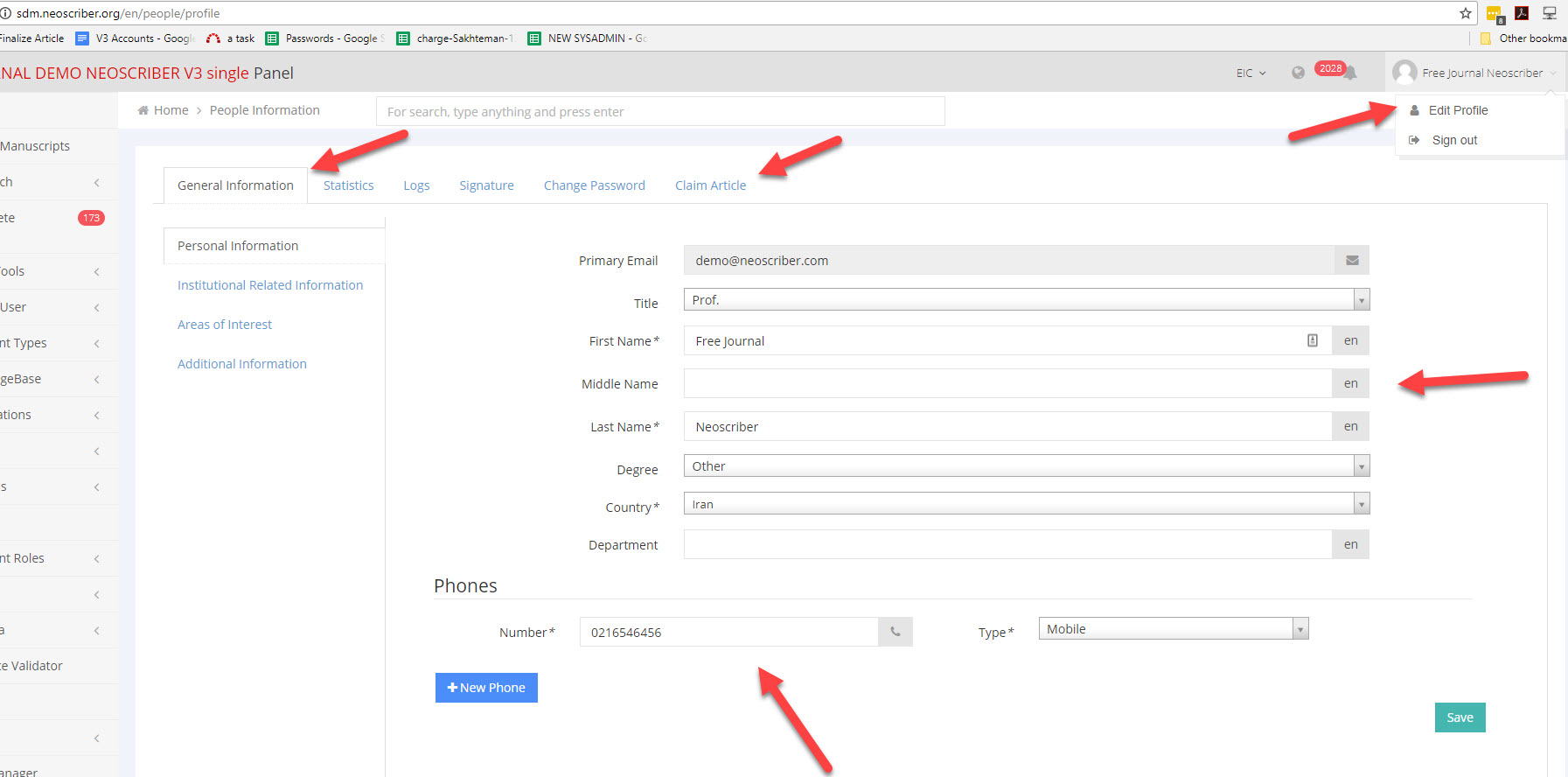Click the contact card icon in First Name field
This screenshot has width=1568, height=777.
pyautogui.click(x=1313, y=340)
